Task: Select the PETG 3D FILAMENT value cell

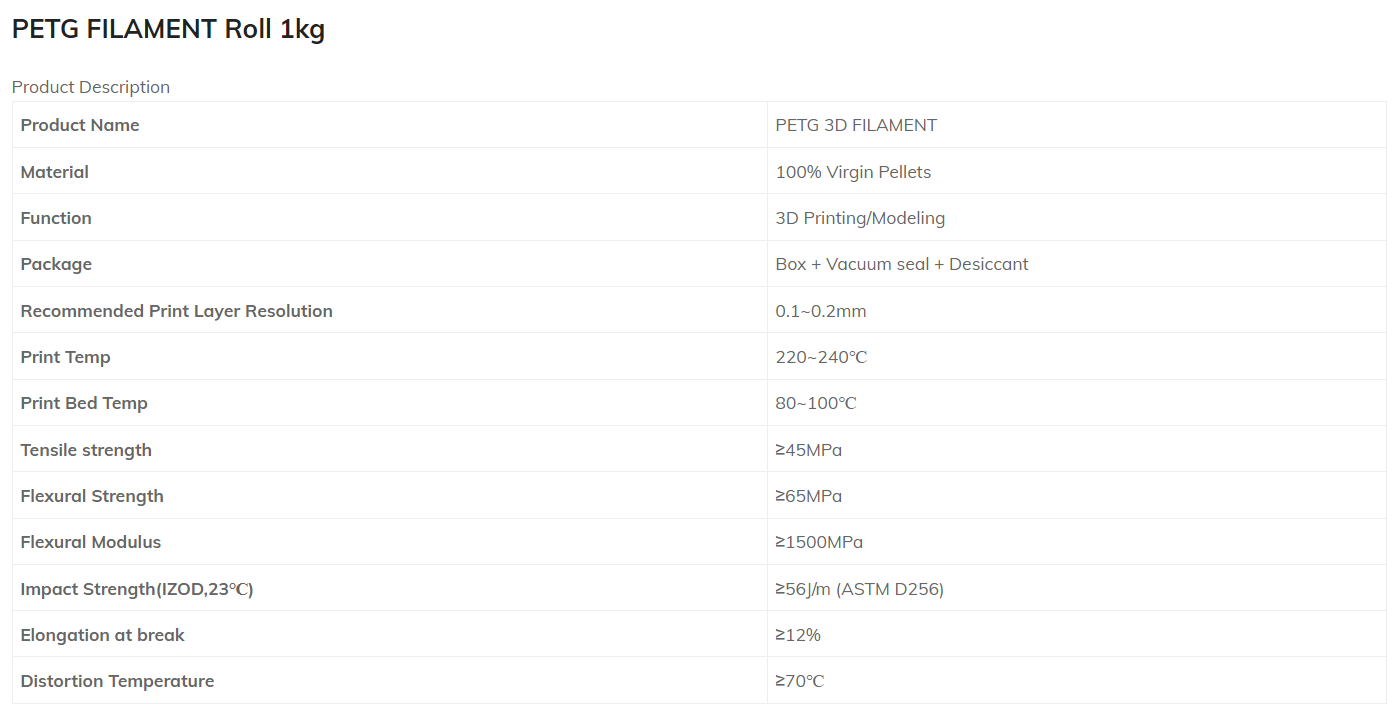Action: tap(856, 125)
